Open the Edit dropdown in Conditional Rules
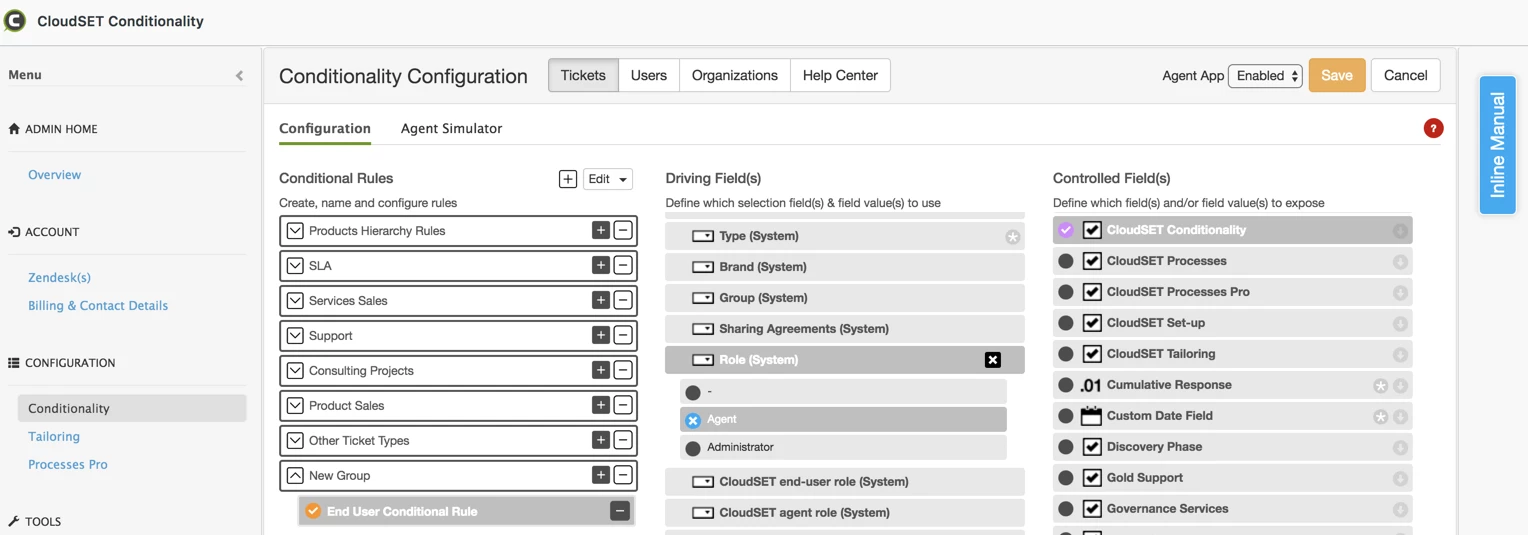The height and width of the screenshot is (535, 1528). [608, 179]
